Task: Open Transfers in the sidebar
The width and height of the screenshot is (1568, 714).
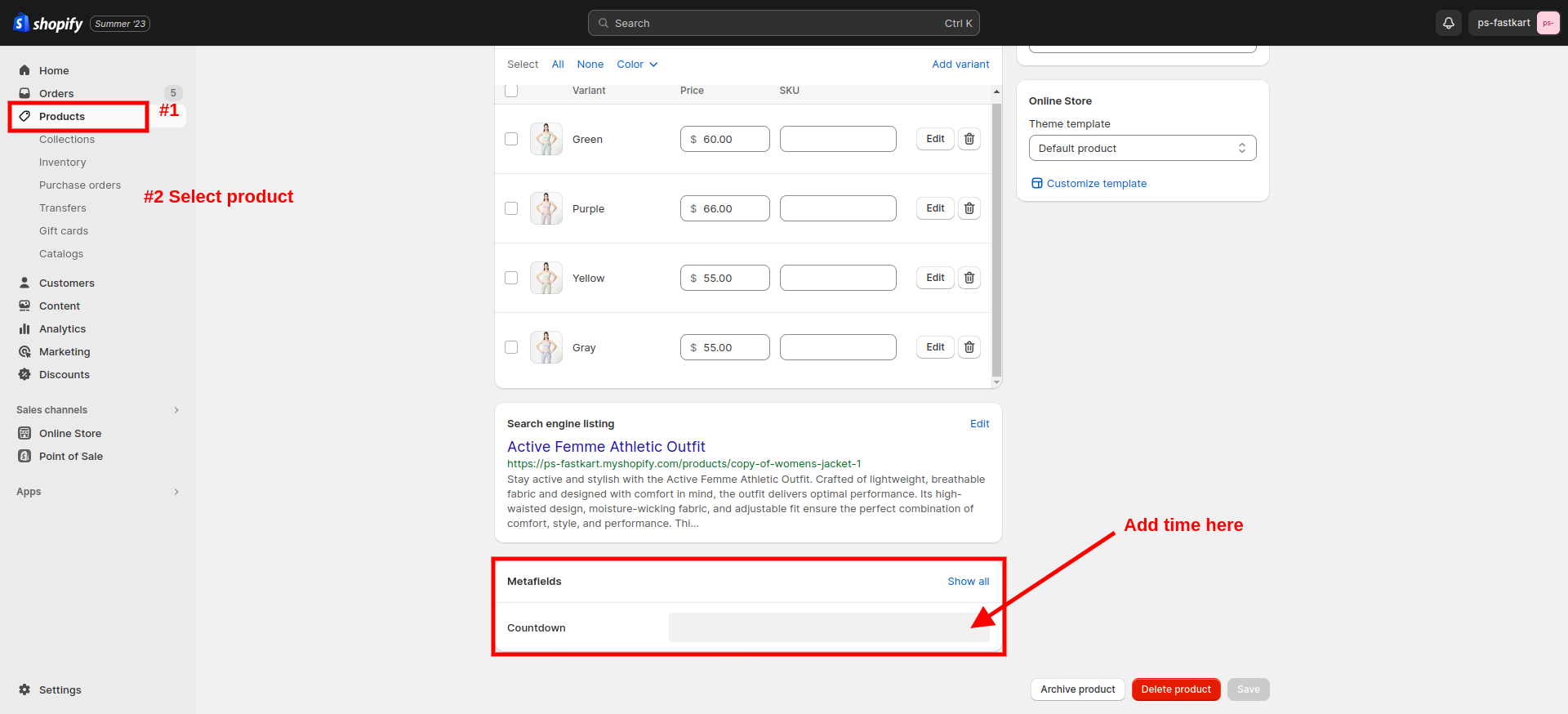Action: coord(62,208)
